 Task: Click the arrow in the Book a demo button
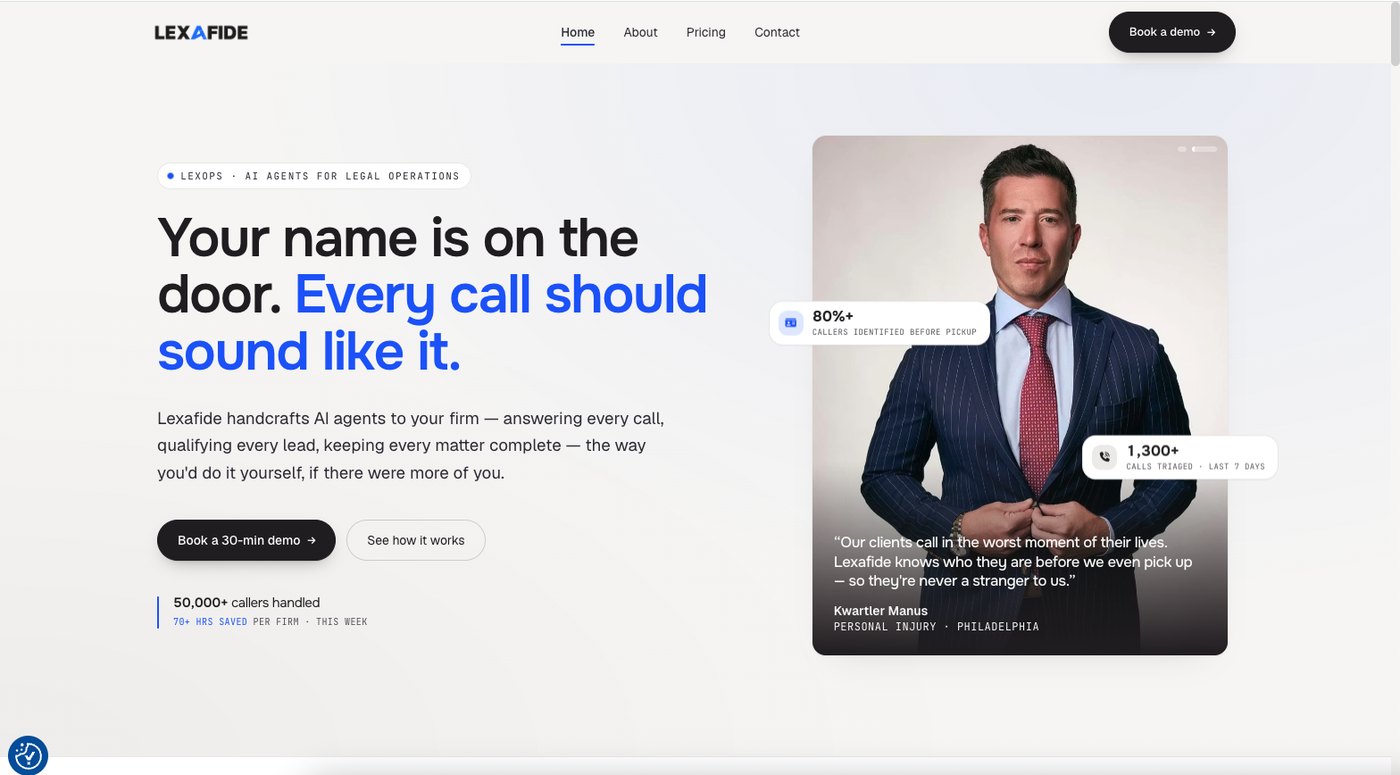(x=1211, y=32)
